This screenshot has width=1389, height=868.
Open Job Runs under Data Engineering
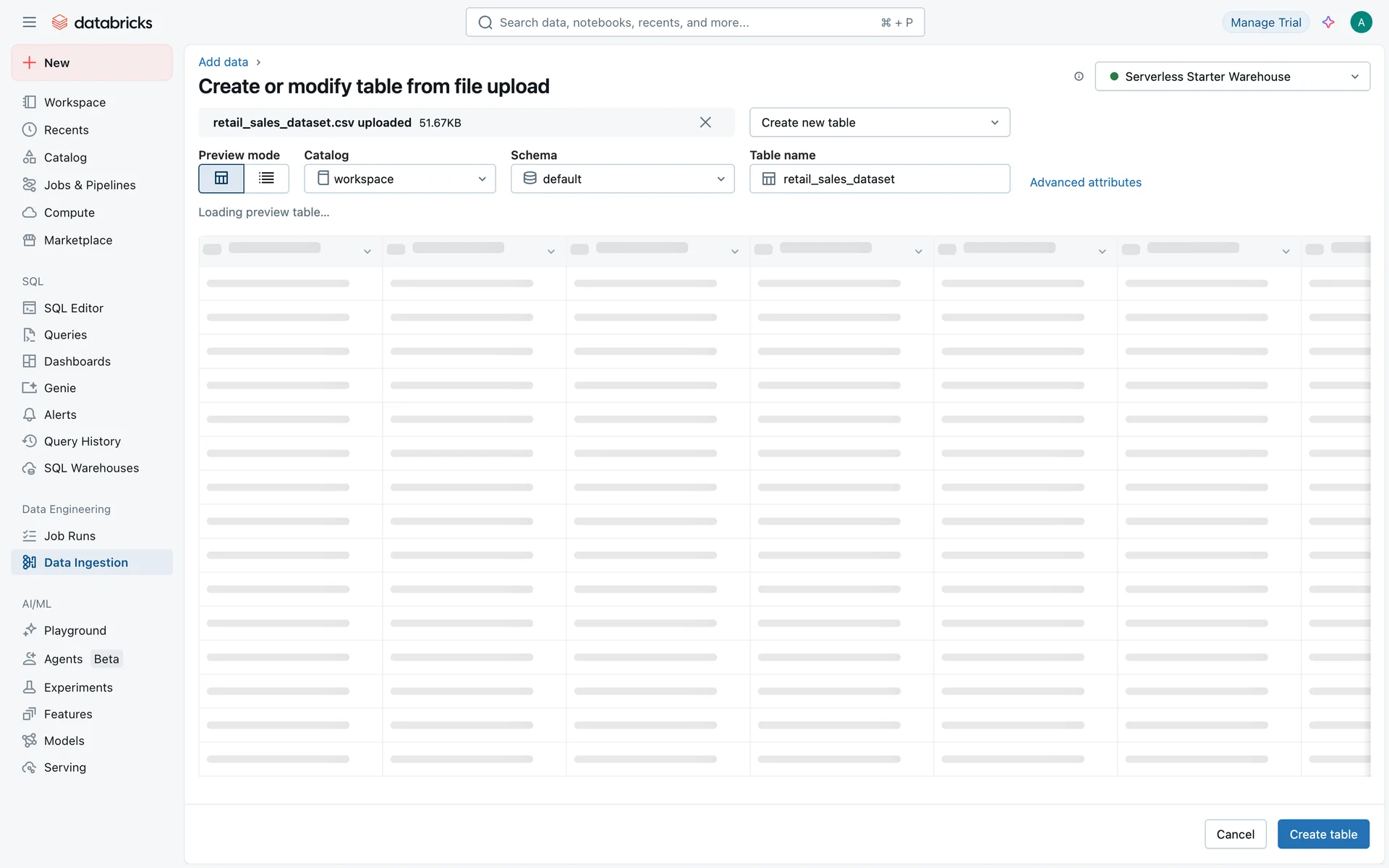tap(69, 536)
